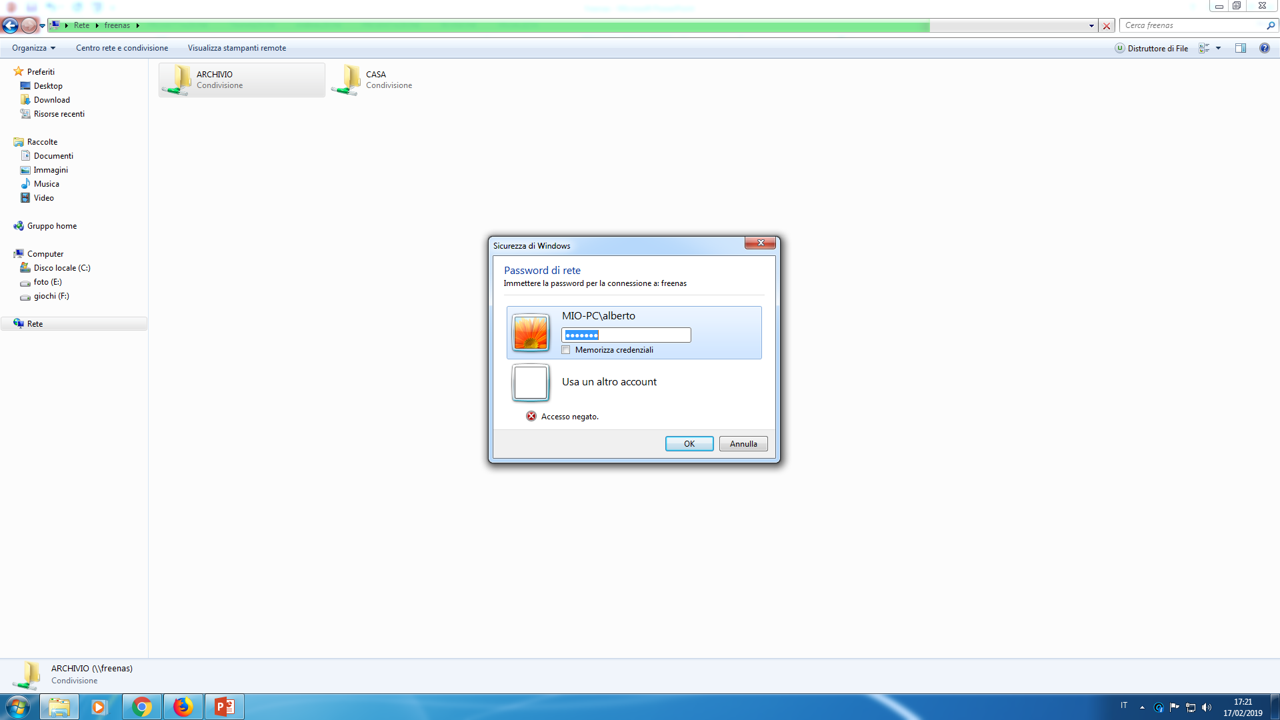The width and height of the screenshot is (1280, 720).
Task: Click the ARCHIVIO folder icon in details pane
Action: tap(27, 676)
